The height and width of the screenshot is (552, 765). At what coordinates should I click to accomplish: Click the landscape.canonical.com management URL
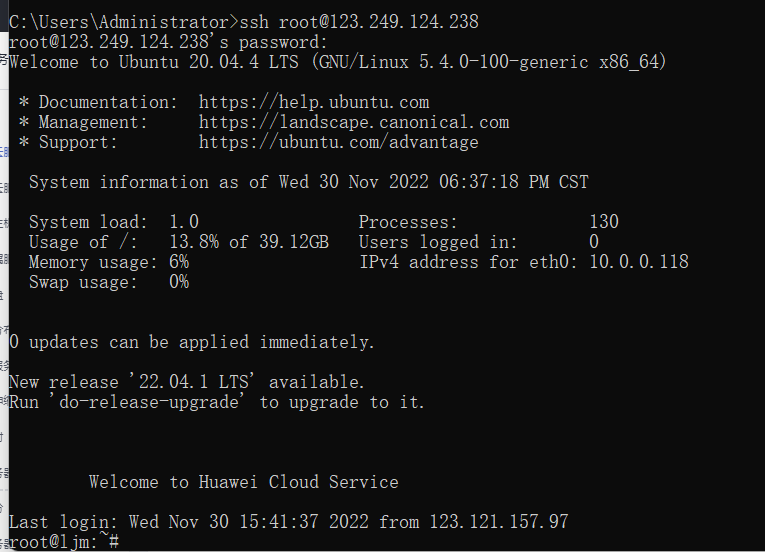coord(354,122)
